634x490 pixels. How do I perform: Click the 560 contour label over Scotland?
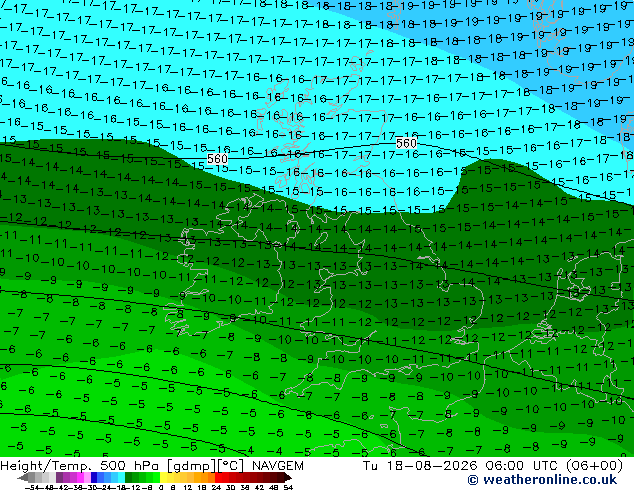point(406,143)
